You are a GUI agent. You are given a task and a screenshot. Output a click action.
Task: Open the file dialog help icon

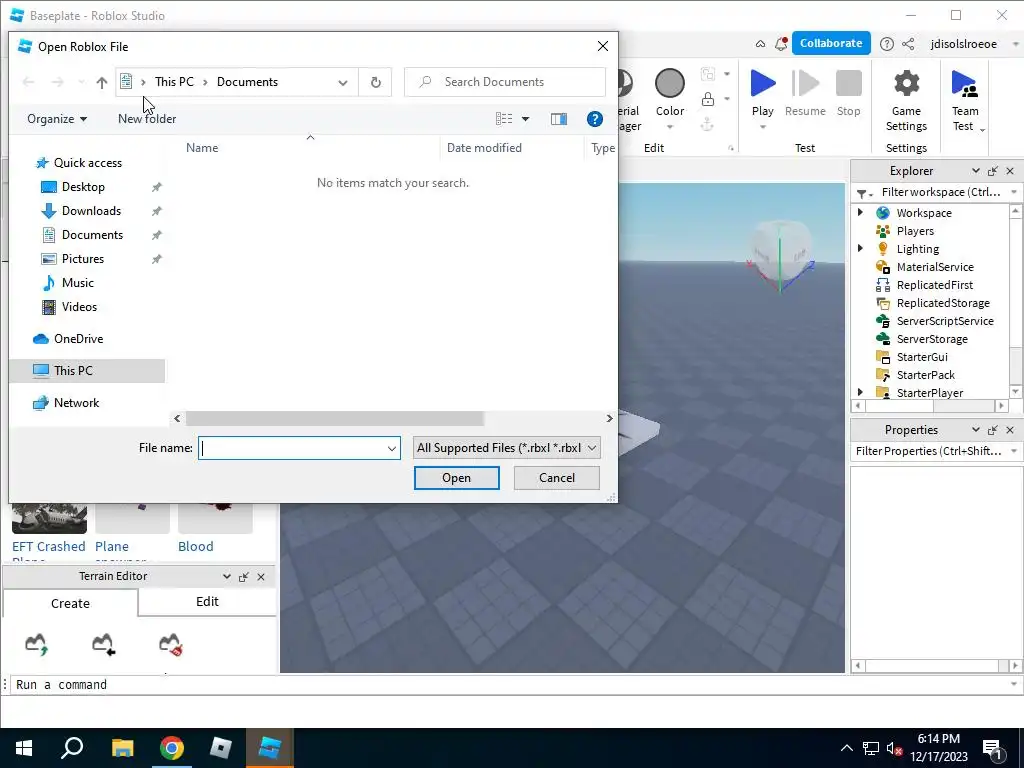coord(594,119)
